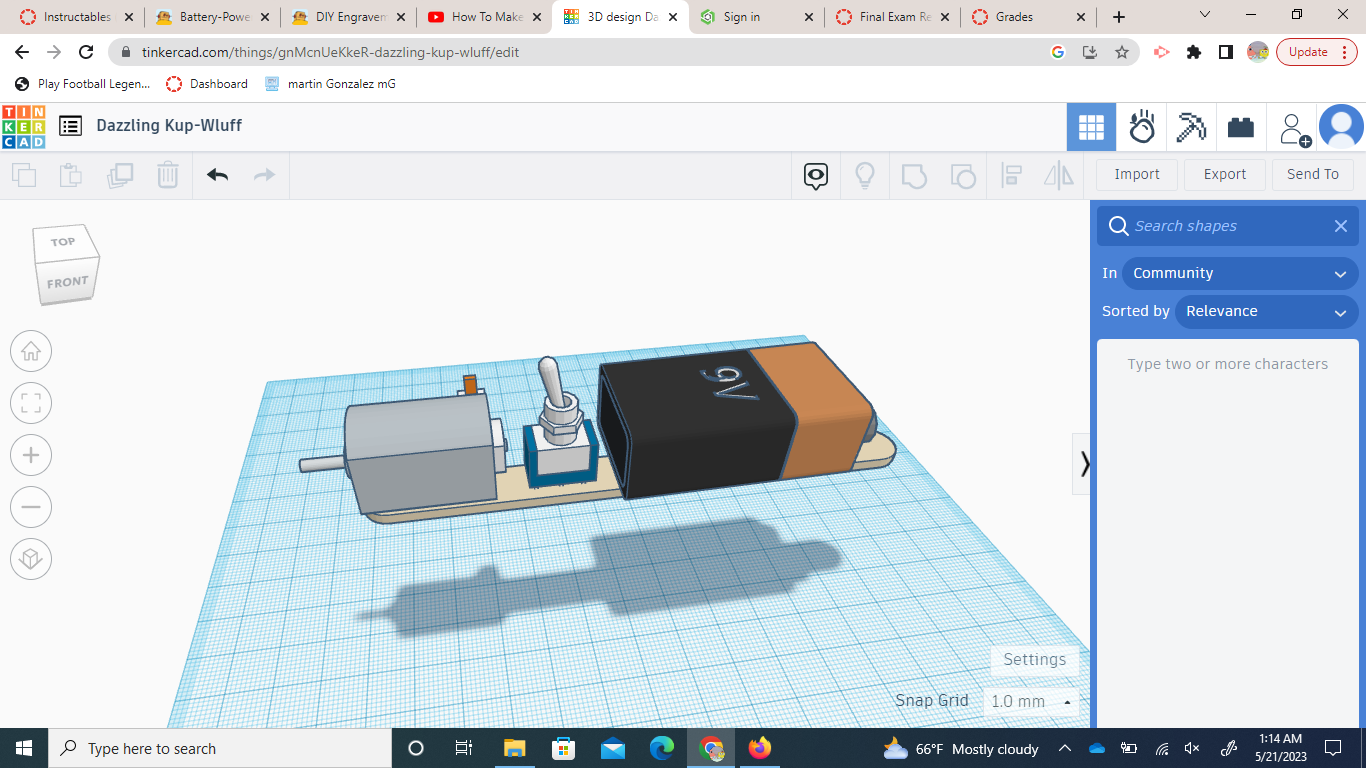Image resolution: width=1366 pixels, height=768 pixels.
Task: Group shapes using the group icon
Action: point(914,175)
